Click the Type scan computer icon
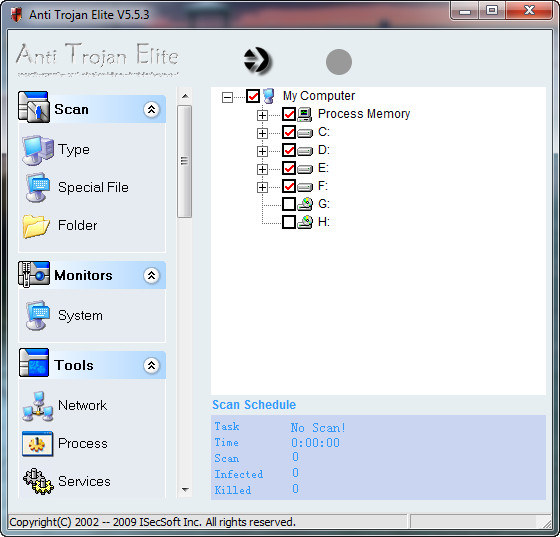Screen dimensions: 560x537 [38, 150]
